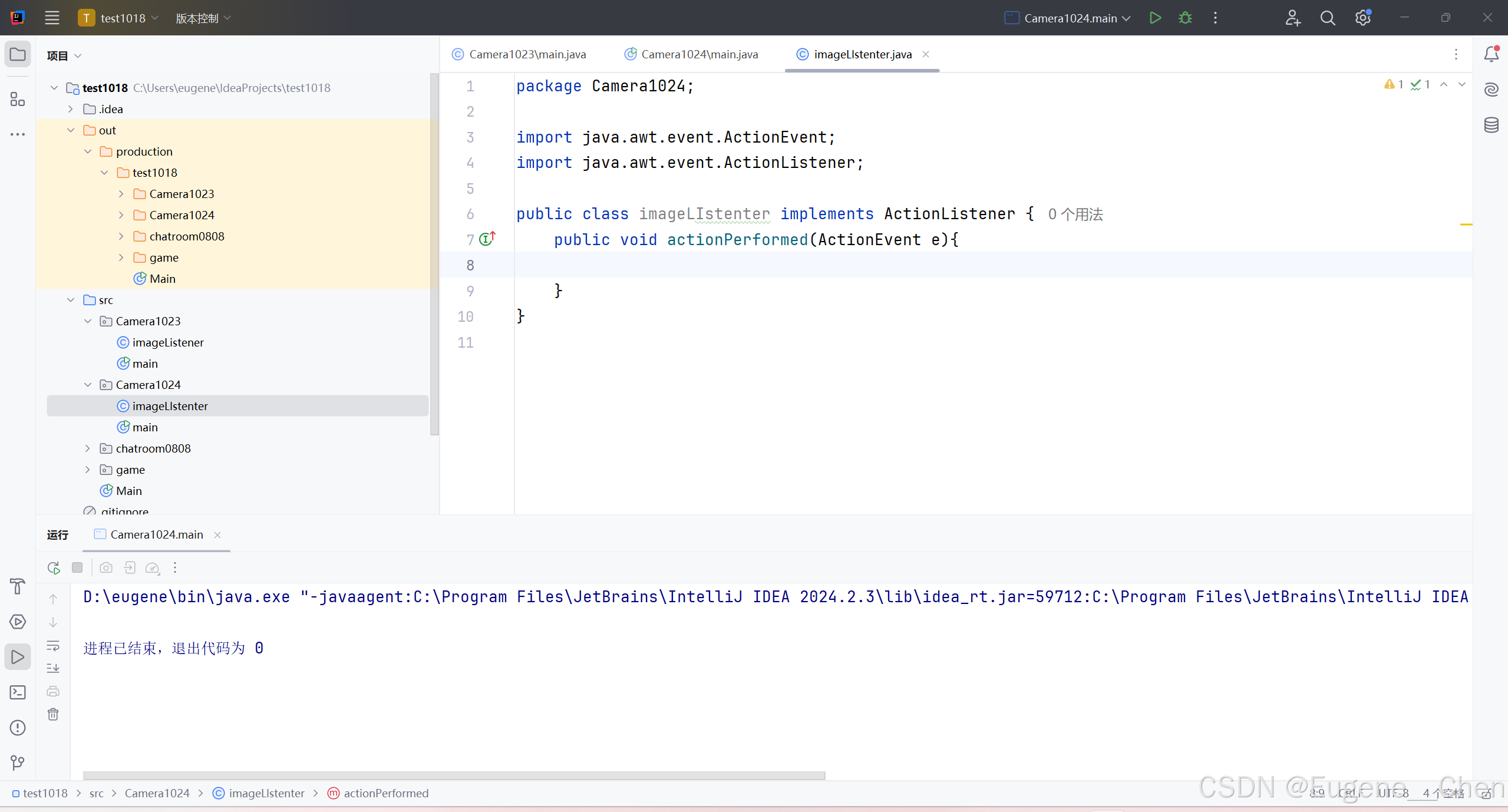Click the Rerun icon in Run panel
Image resolution: width=1508 pixels, height=812 pixels.
(x=54, y=568)
